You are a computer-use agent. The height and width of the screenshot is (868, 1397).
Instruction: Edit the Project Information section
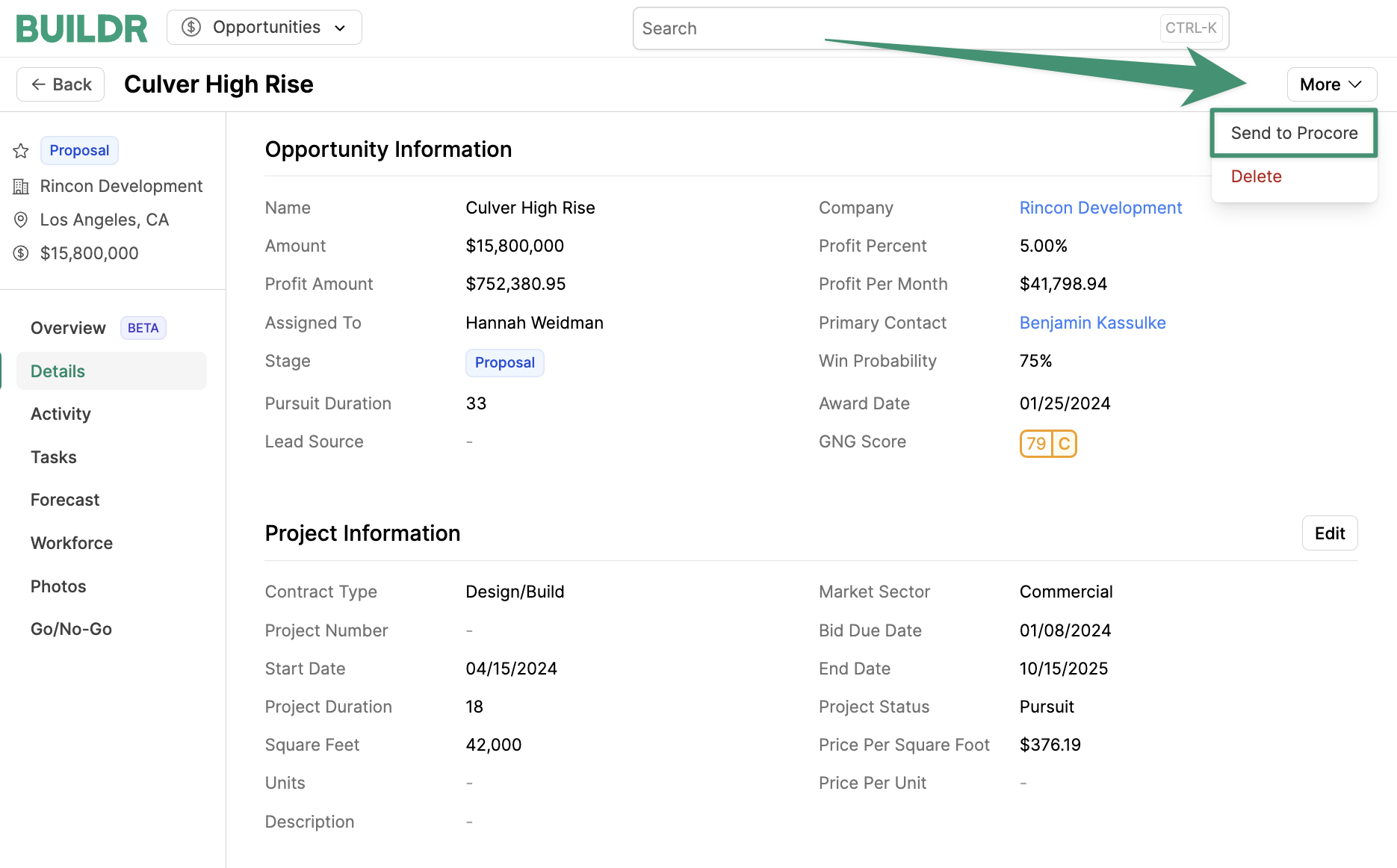[x=1329, y=533]
